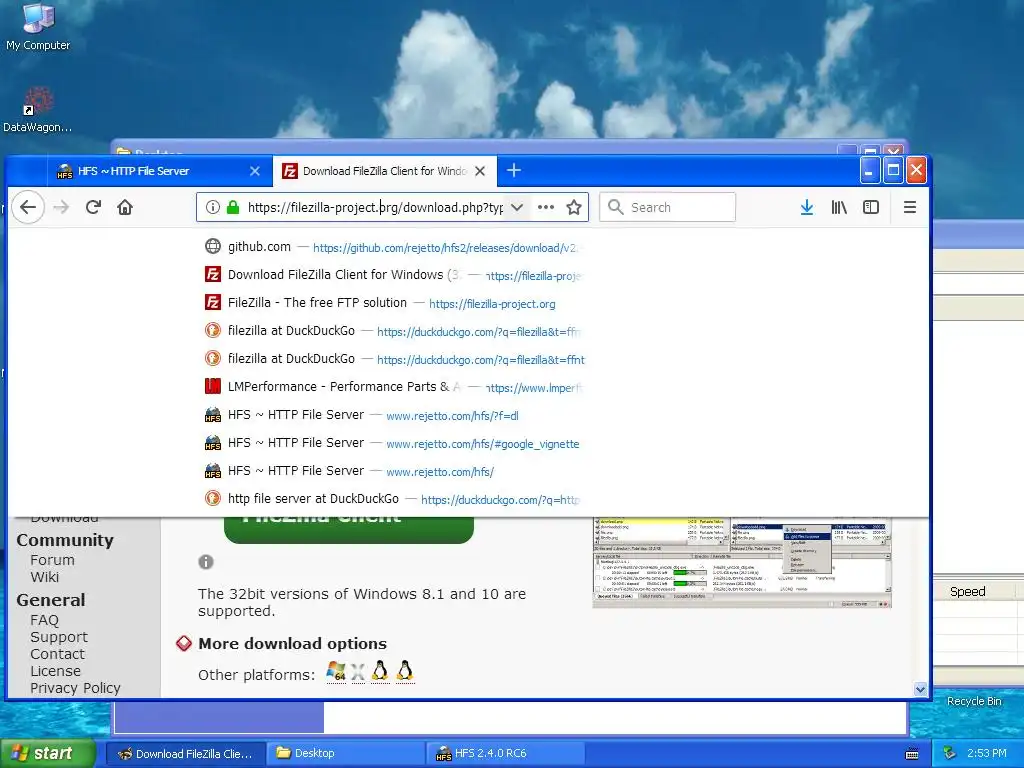This screenshot has width=1024, height=768.
Task: Click the green FileZilla Client download button
Action: tap(349, 530)
